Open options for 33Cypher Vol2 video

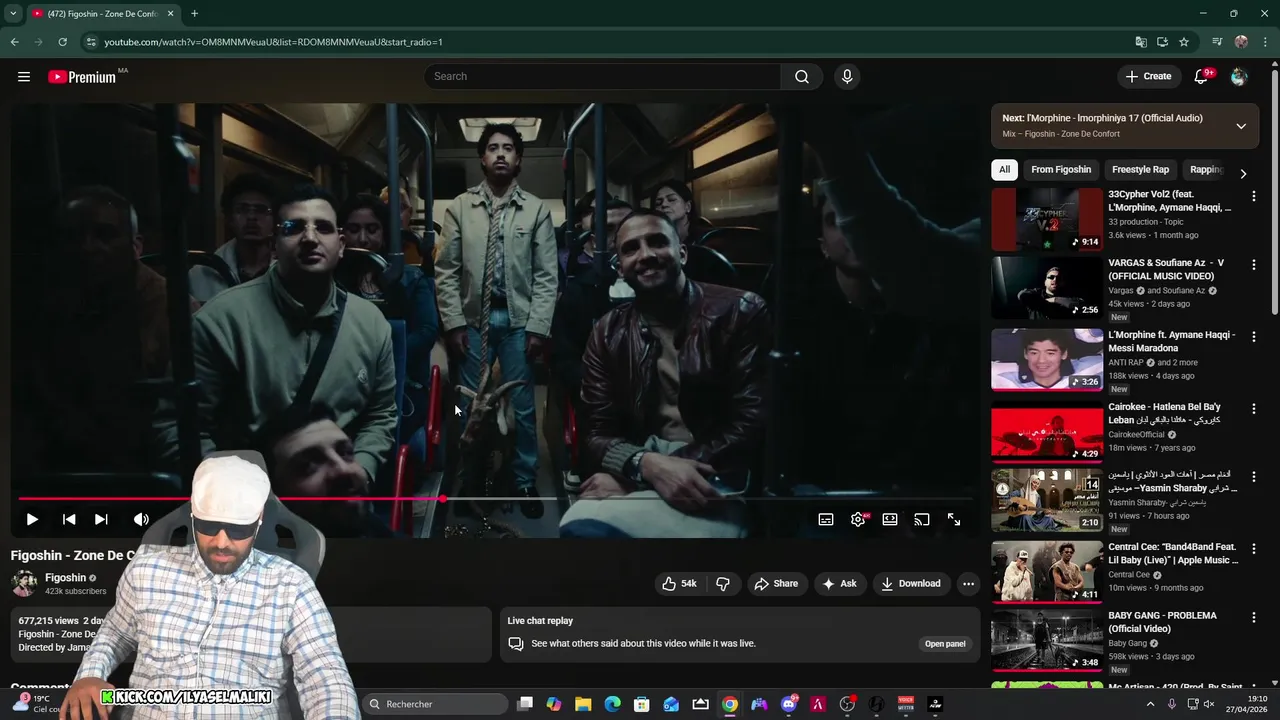point(1253,197)
